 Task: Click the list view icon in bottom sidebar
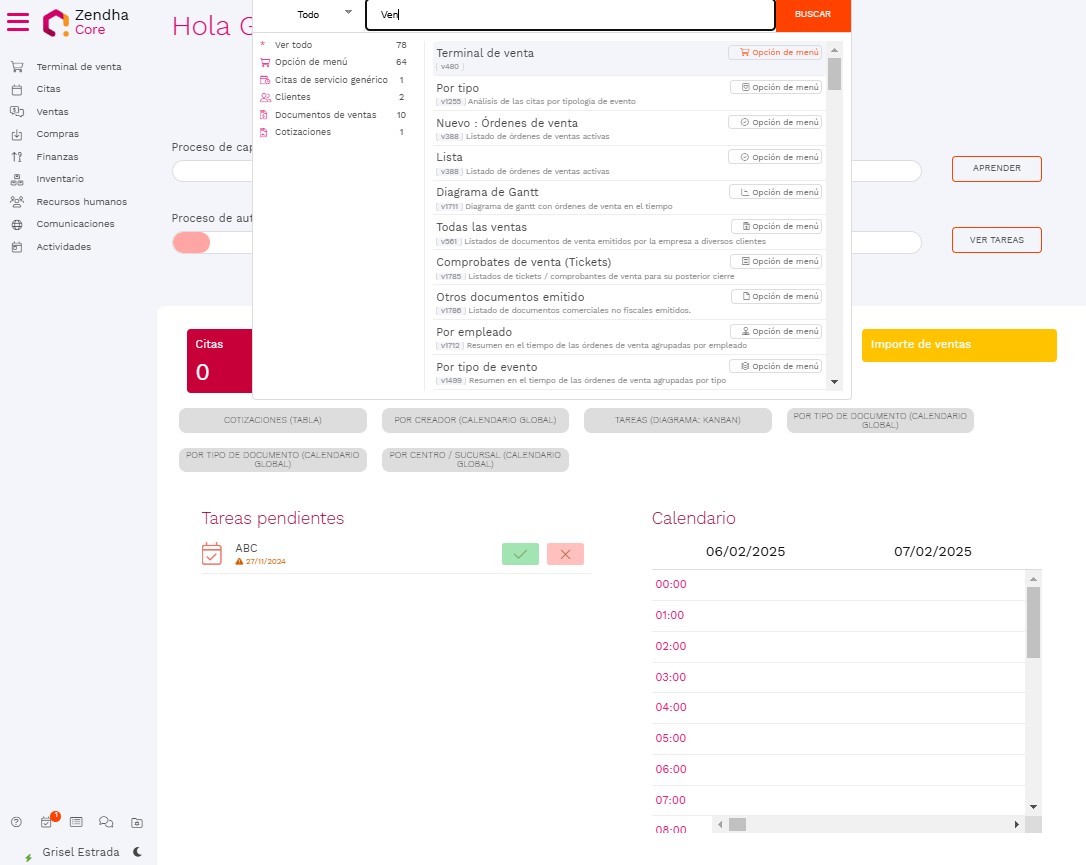tap(76, 822)
